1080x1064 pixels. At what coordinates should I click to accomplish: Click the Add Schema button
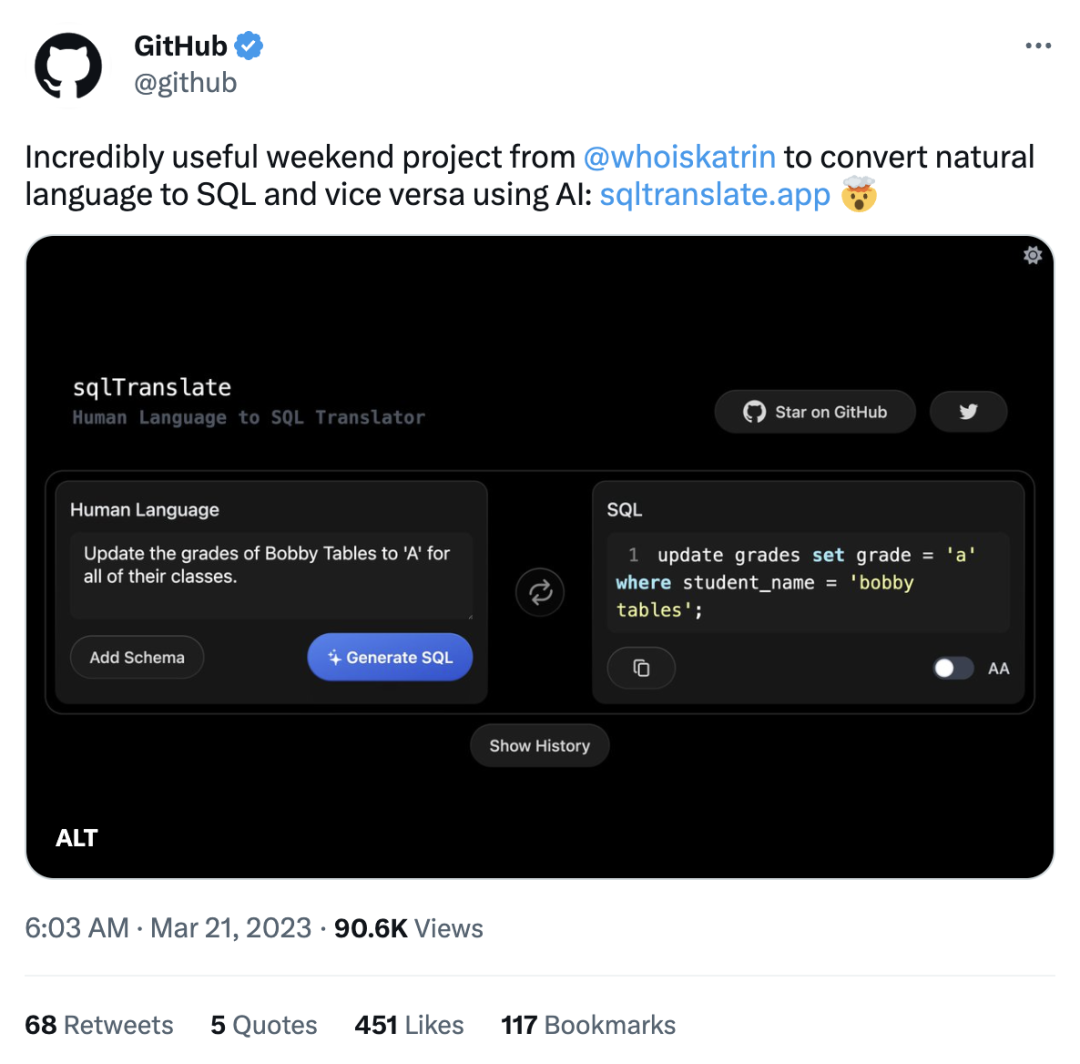coord(137,657)
